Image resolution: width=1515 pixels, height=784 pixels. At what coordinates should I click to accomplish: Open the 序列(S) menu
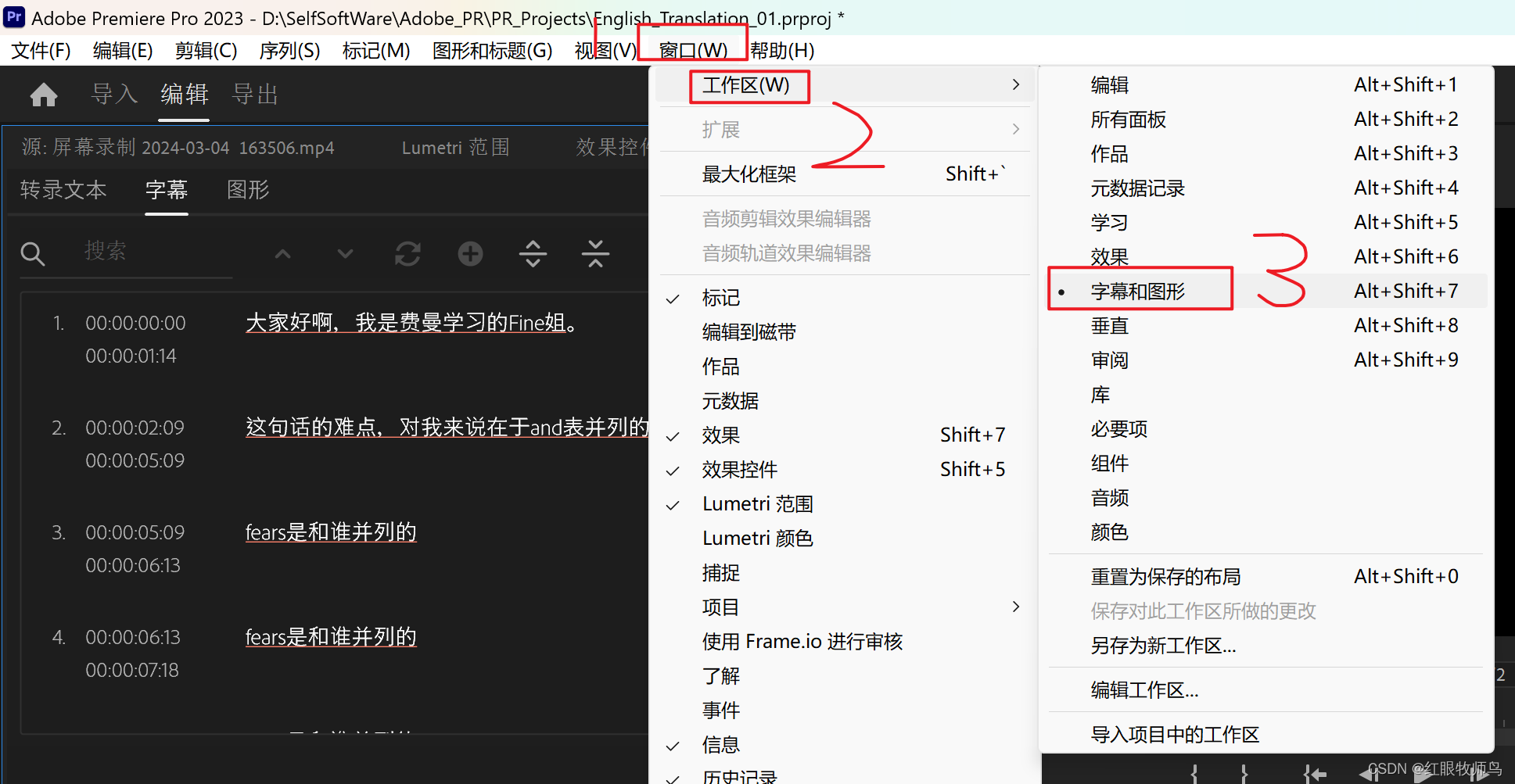tap(289, 51)
